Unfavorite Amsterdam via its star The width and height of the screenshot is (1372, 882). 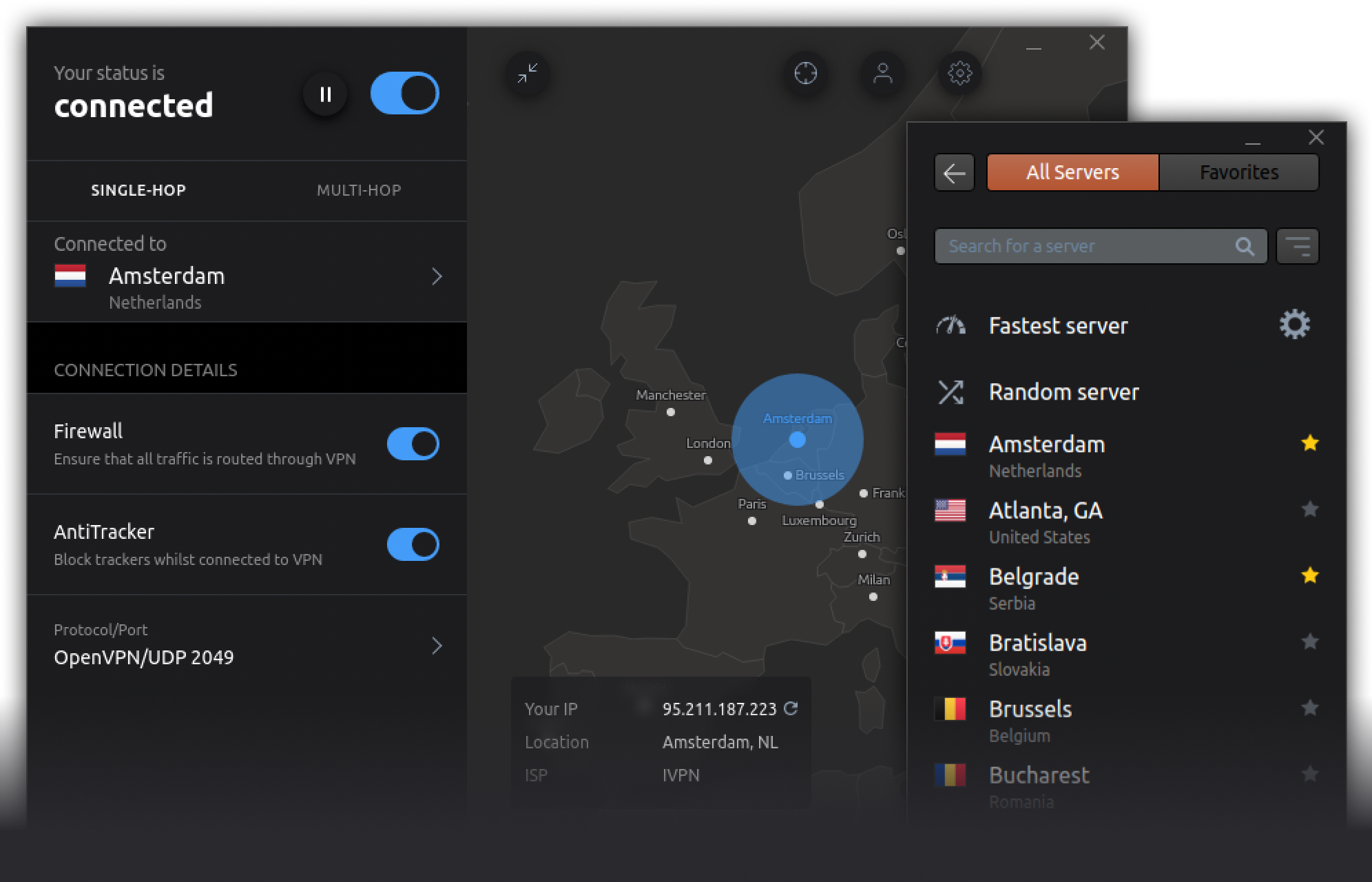pos(1310,443)
